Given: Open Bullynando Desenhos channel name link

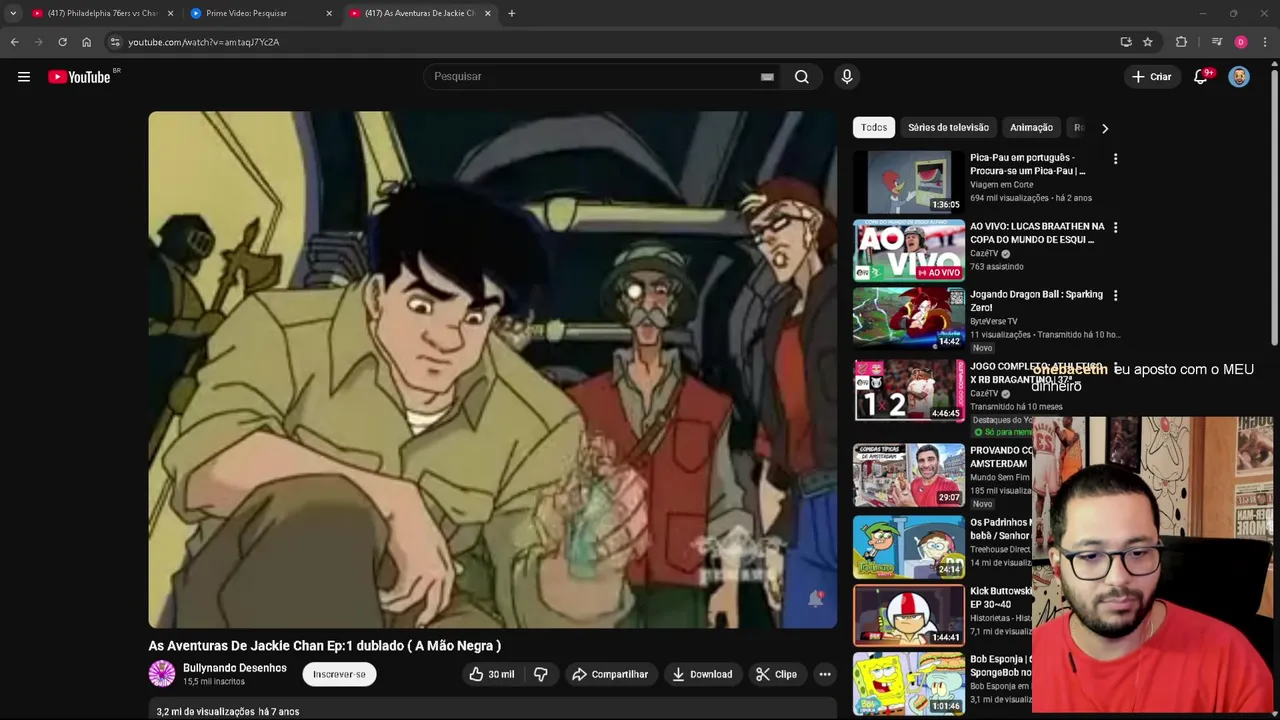Looking at the screenshot, I should tap(235, 668).
